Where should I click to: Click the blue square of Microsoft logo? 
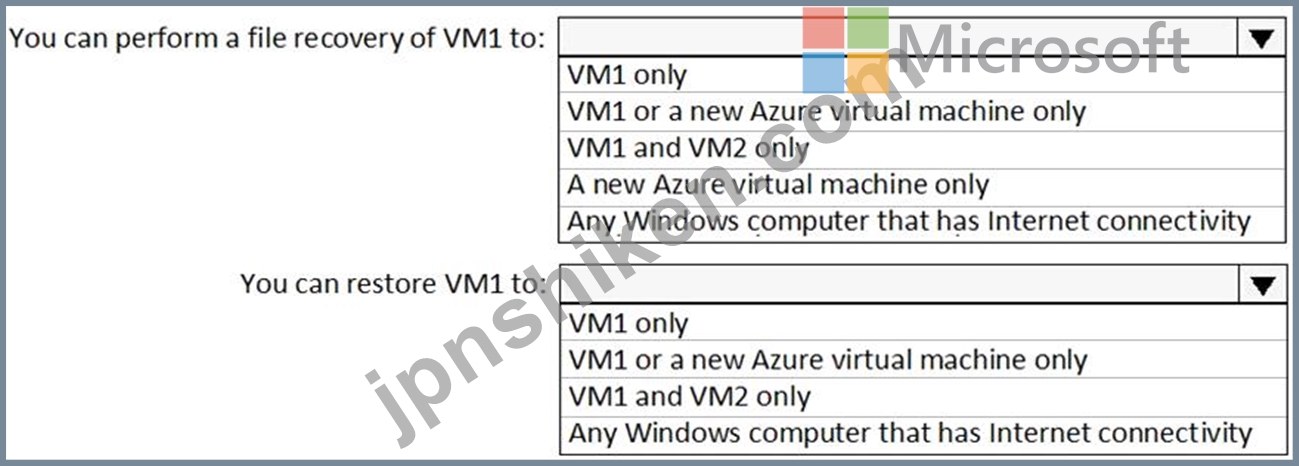pyautogui.click(x=824, y=73)
